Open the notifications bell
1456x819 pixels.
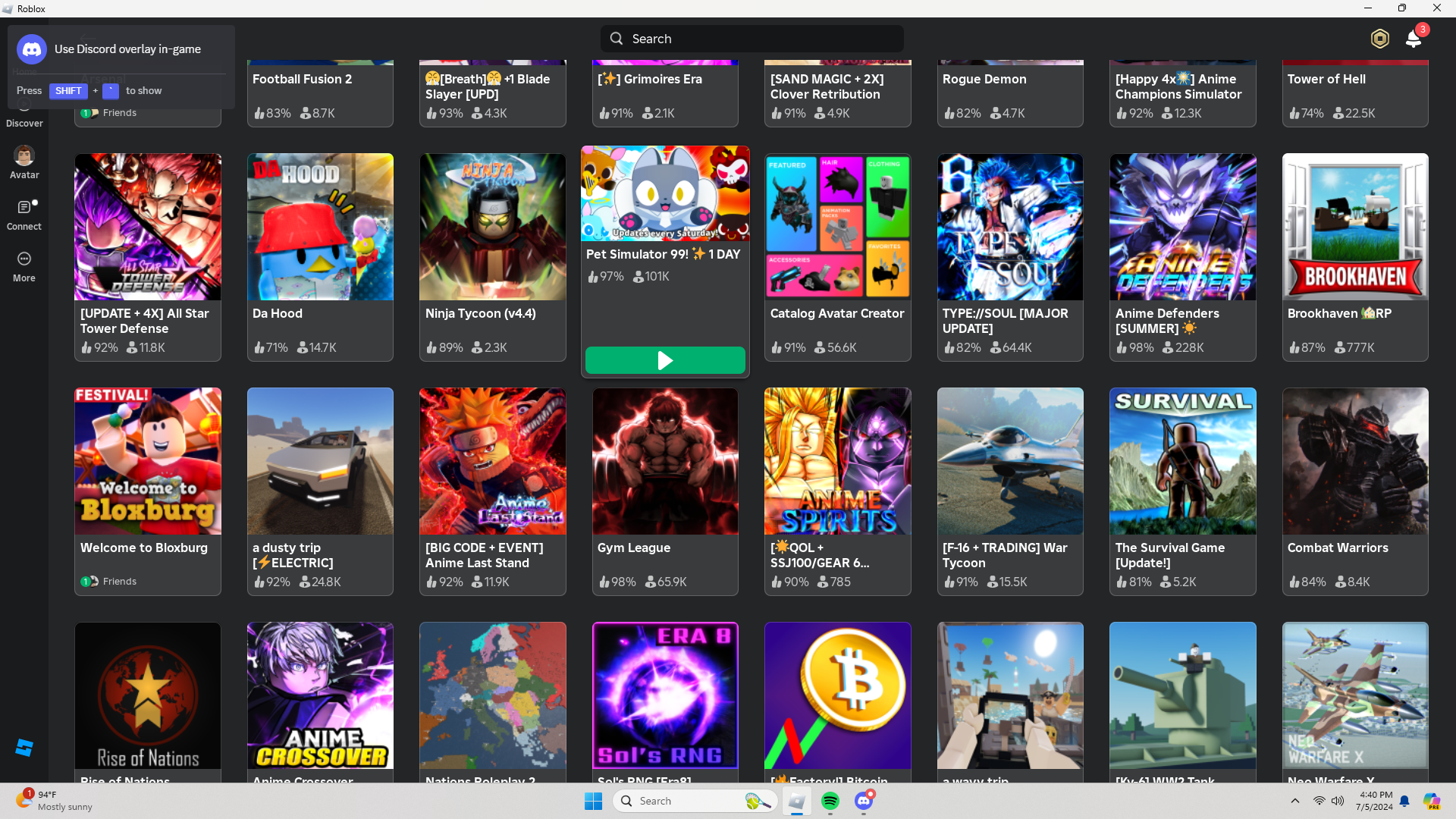(1414, 39)
